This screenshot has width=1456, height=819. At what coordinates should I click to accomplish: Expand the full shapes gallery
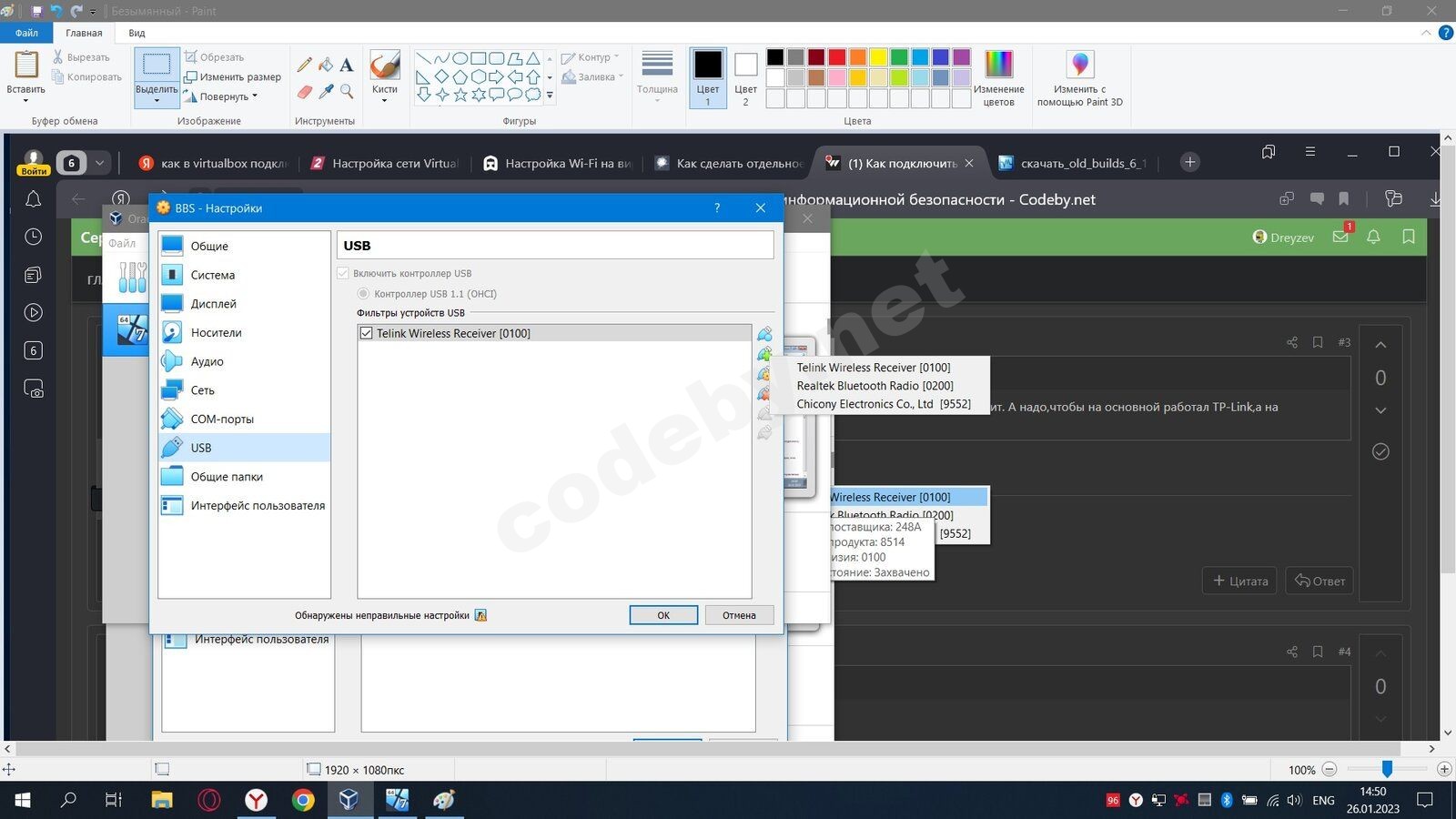coord(550,96)
